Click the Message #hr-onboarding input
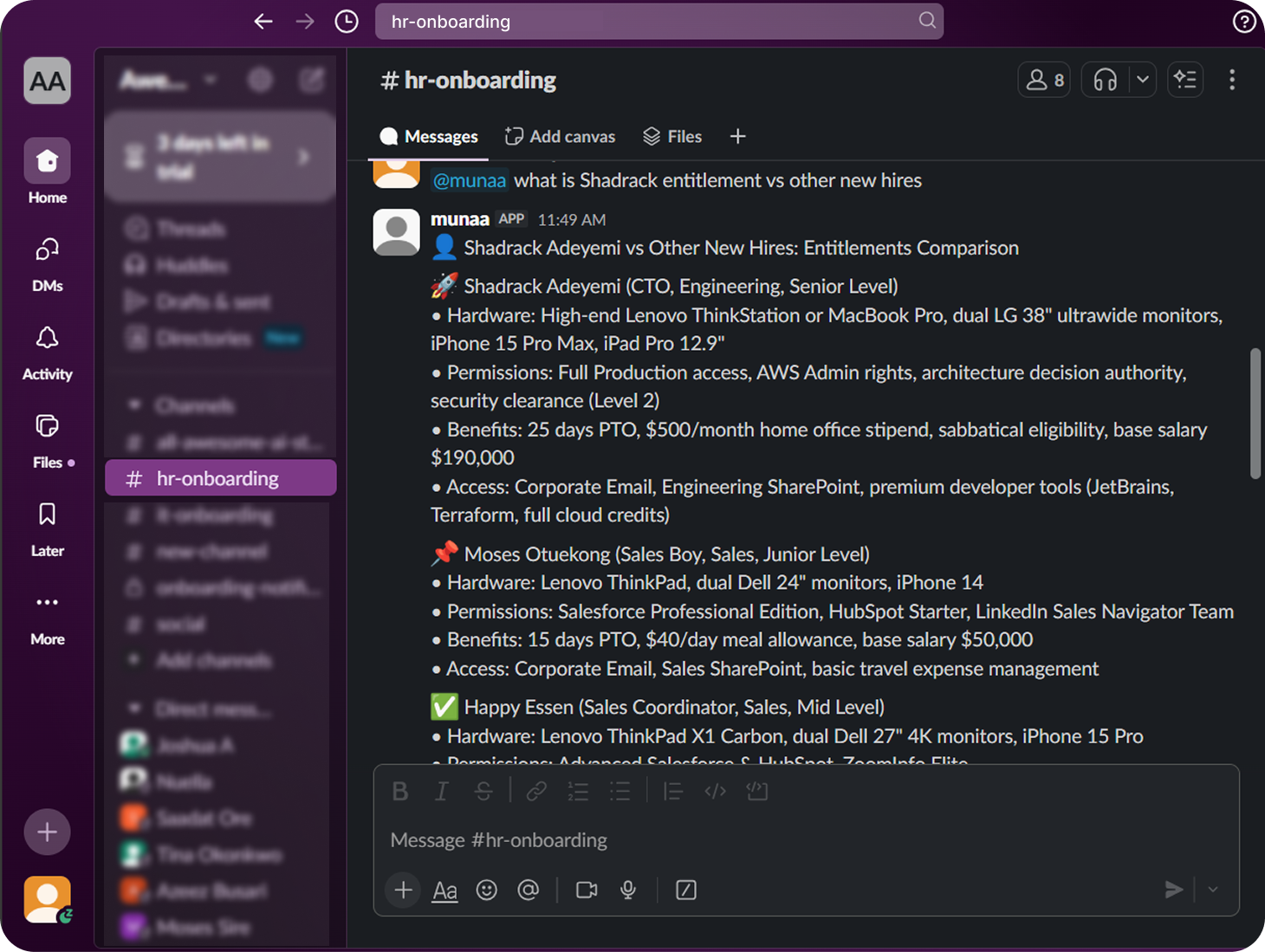Image resolution: width=1265 pixels, height=952 pixels. [806, 840]
